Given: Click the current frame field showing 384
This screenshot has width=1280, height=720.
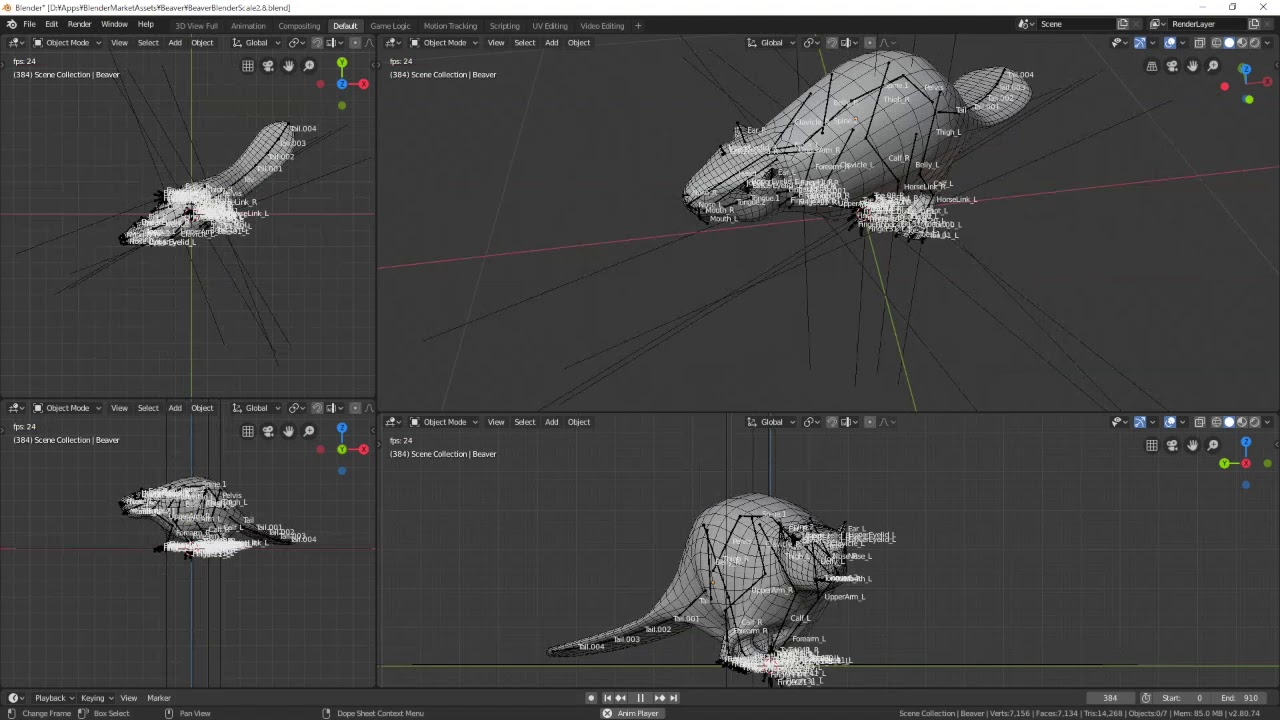Looking at the screenshot, I should 1110,698.
